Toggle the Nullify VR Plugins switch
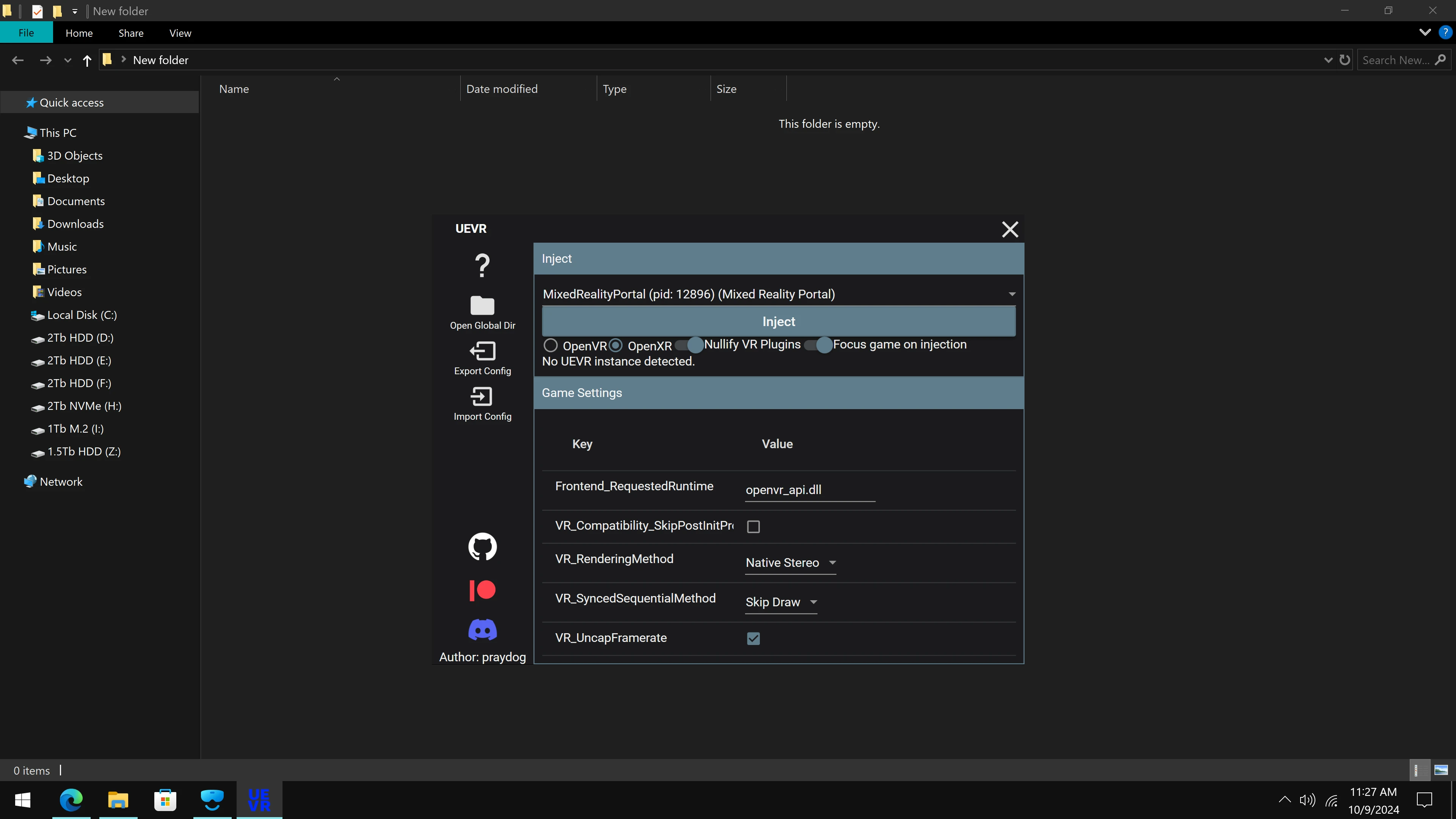 (690, 345)
